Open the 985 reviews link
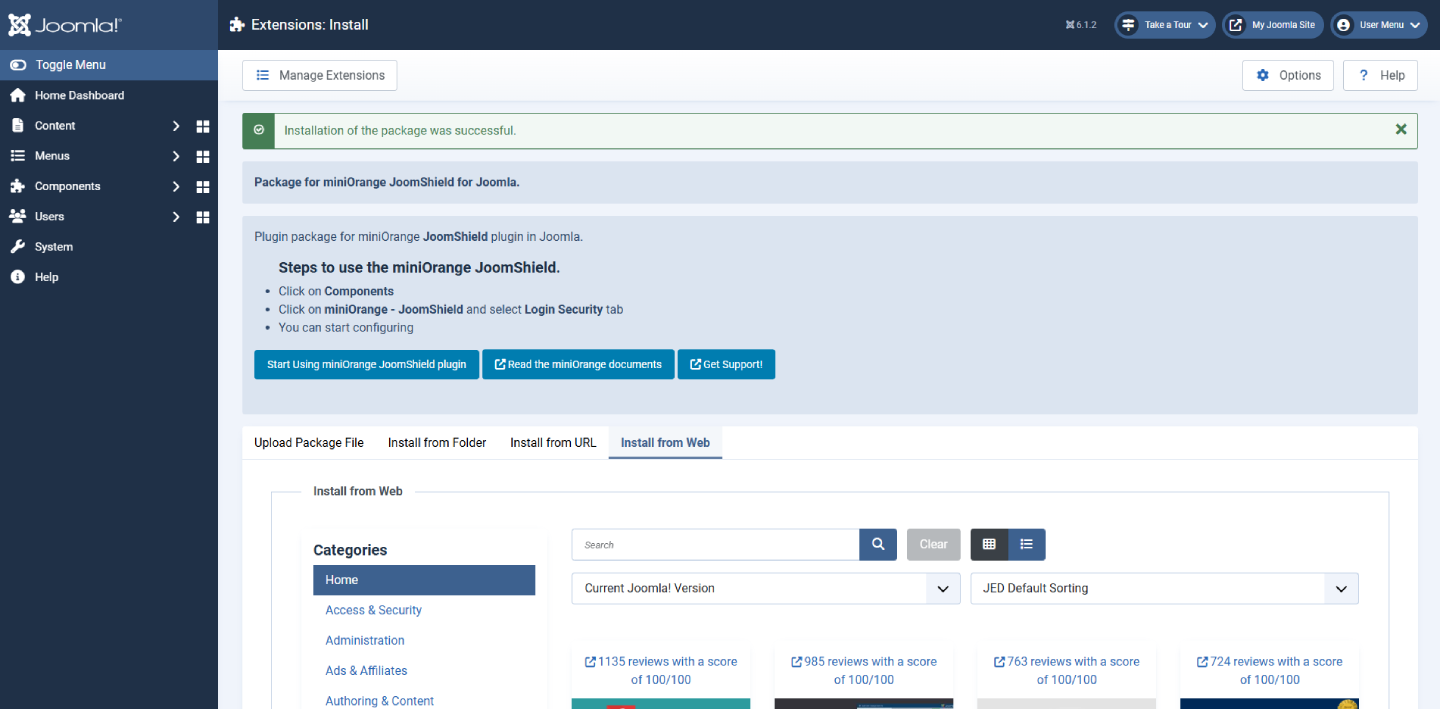 tap(864, 670)
